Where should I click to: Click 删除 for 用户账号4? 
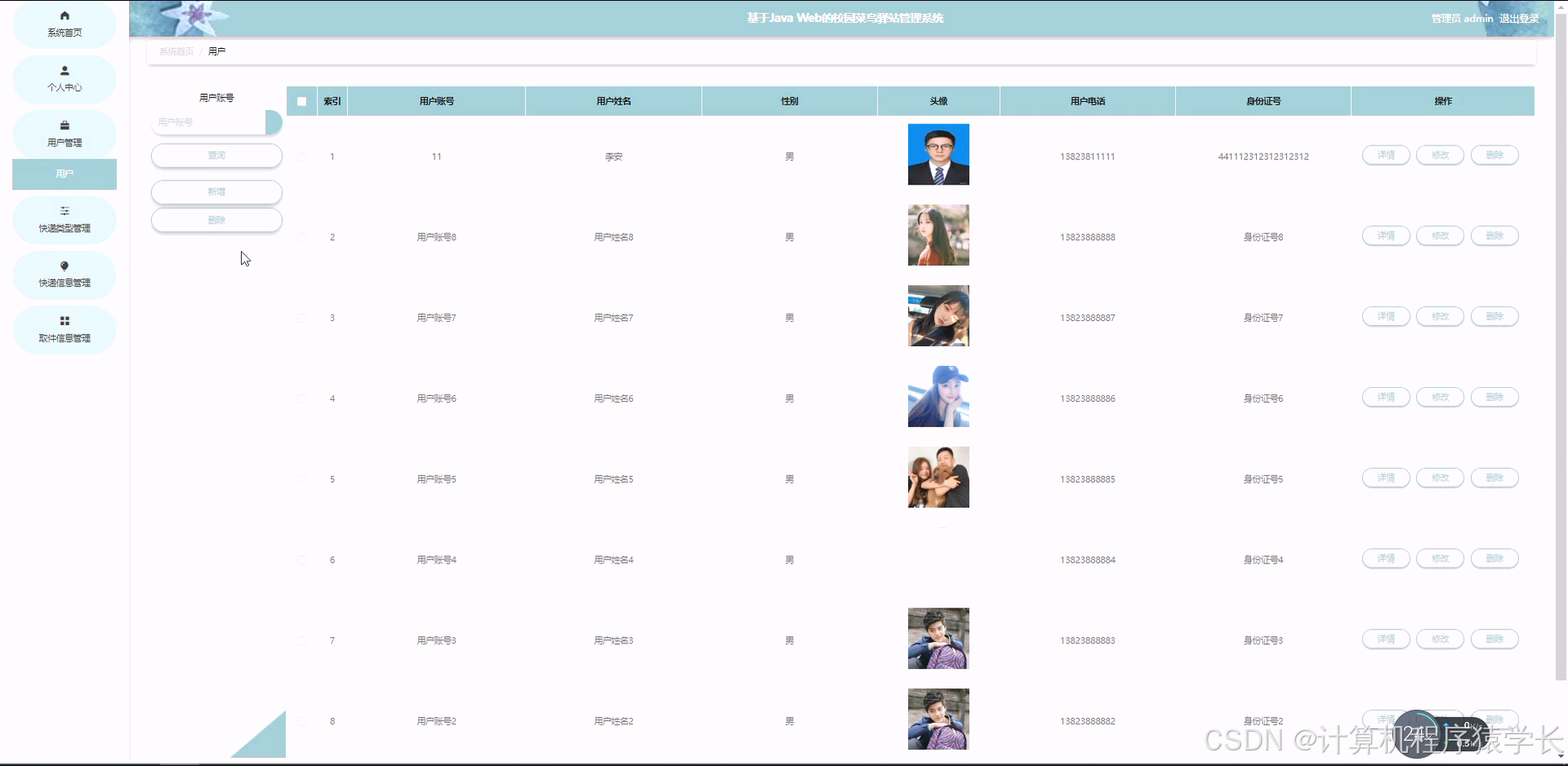point(1494,559)
